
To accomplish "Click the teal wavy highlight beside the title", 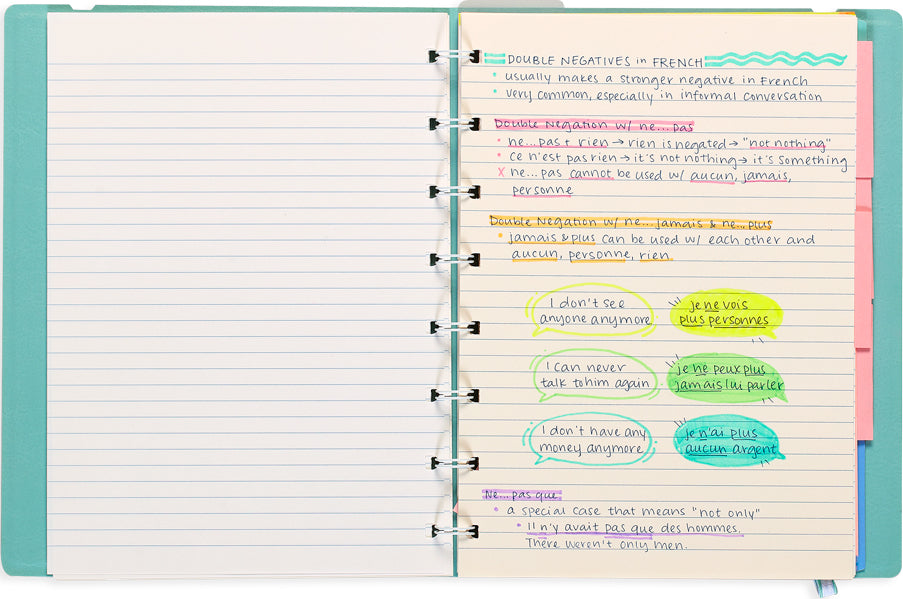I will [x=775, y=60].
